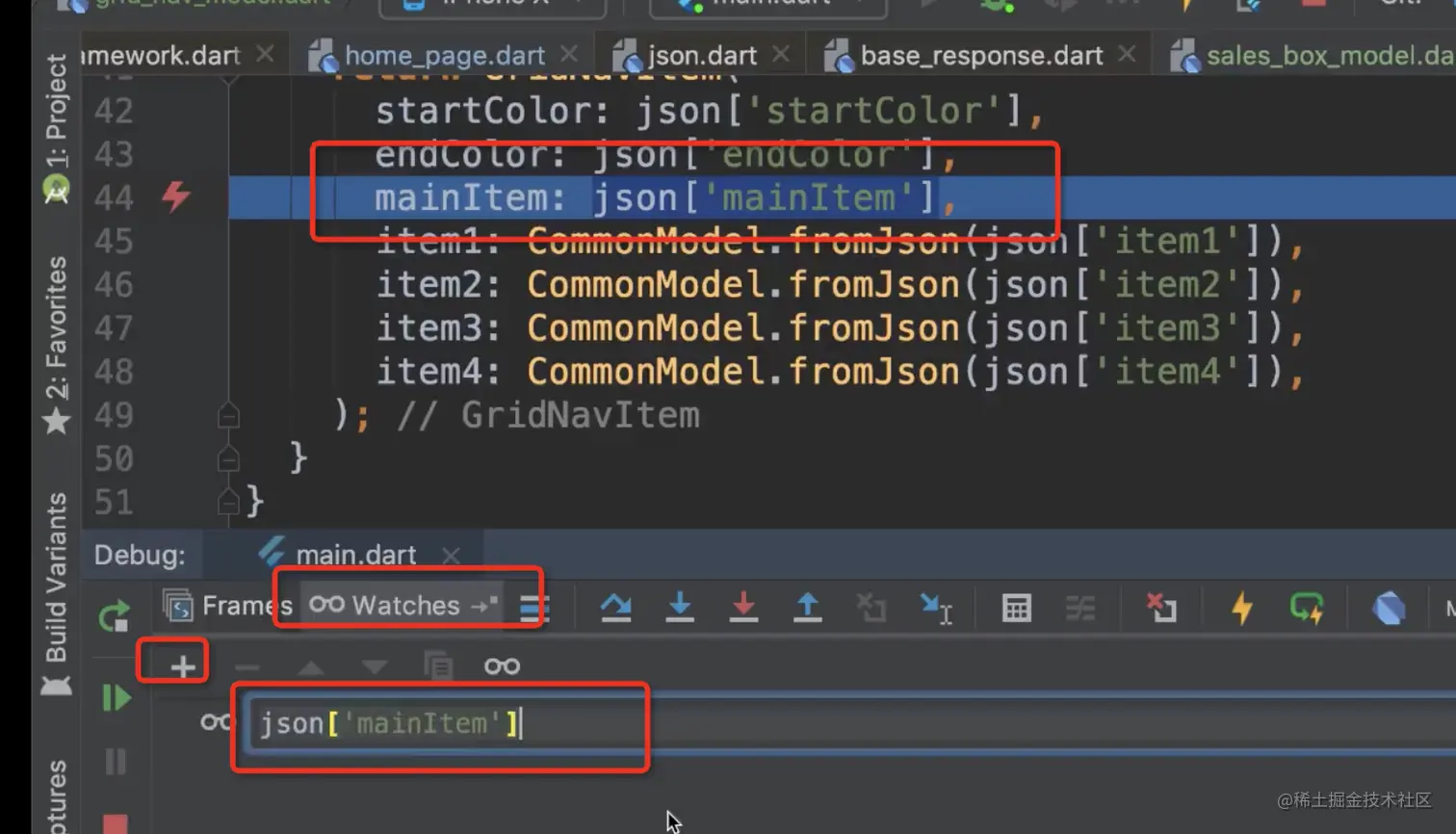Move watch up with up arrow
The image size is (1456, 834).
tap(310, 666)
